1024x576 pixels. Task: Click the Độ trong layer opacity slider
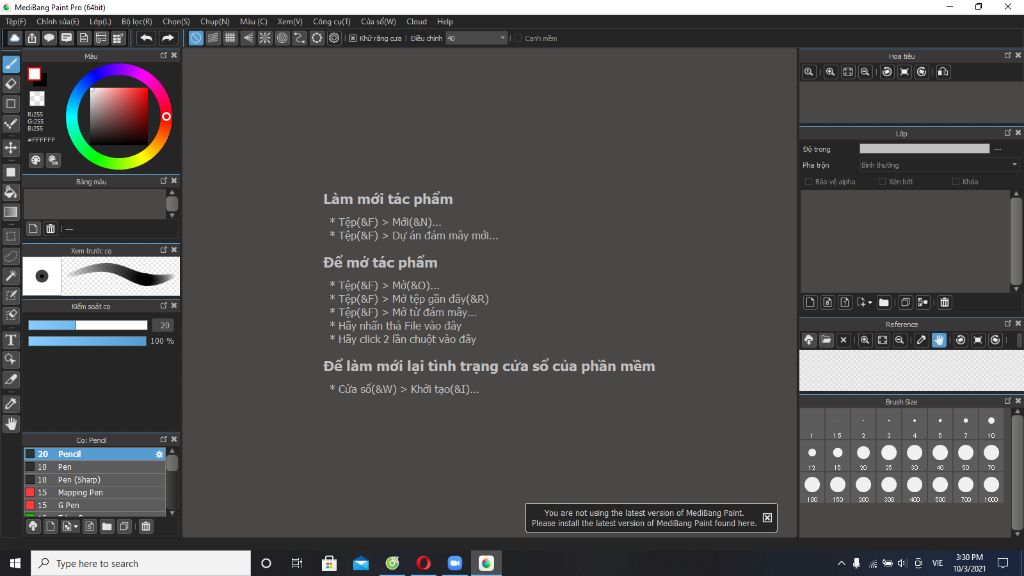(x=924, y=149)
